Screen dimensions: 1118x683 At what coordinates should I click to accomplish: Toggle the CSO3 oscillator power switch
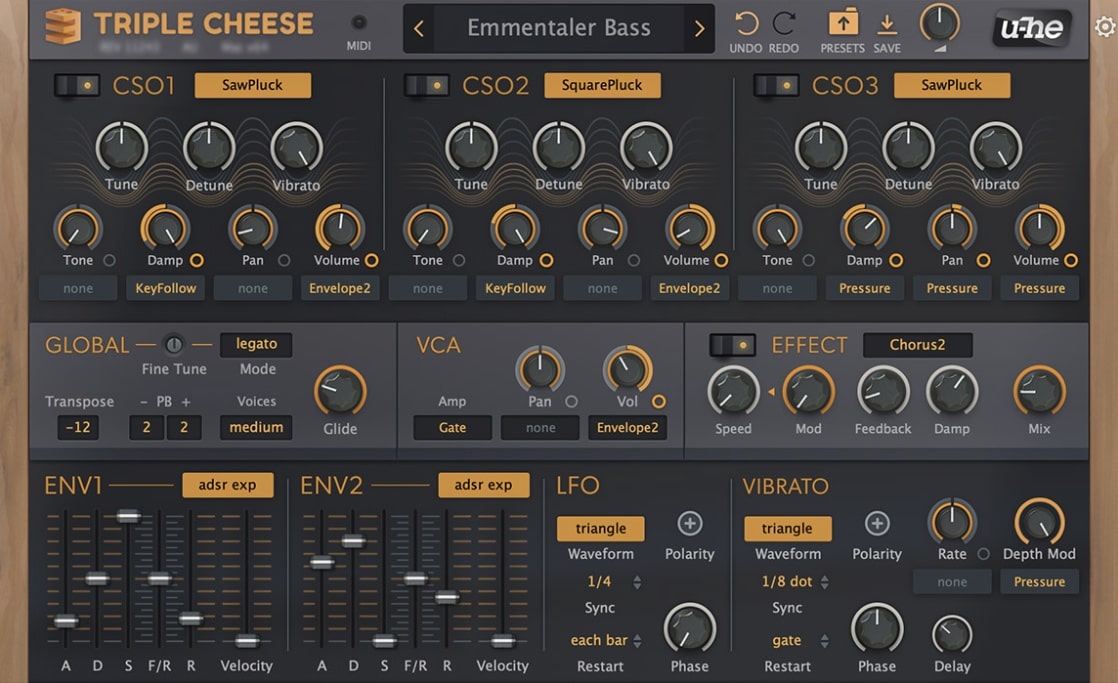[776, 85]
